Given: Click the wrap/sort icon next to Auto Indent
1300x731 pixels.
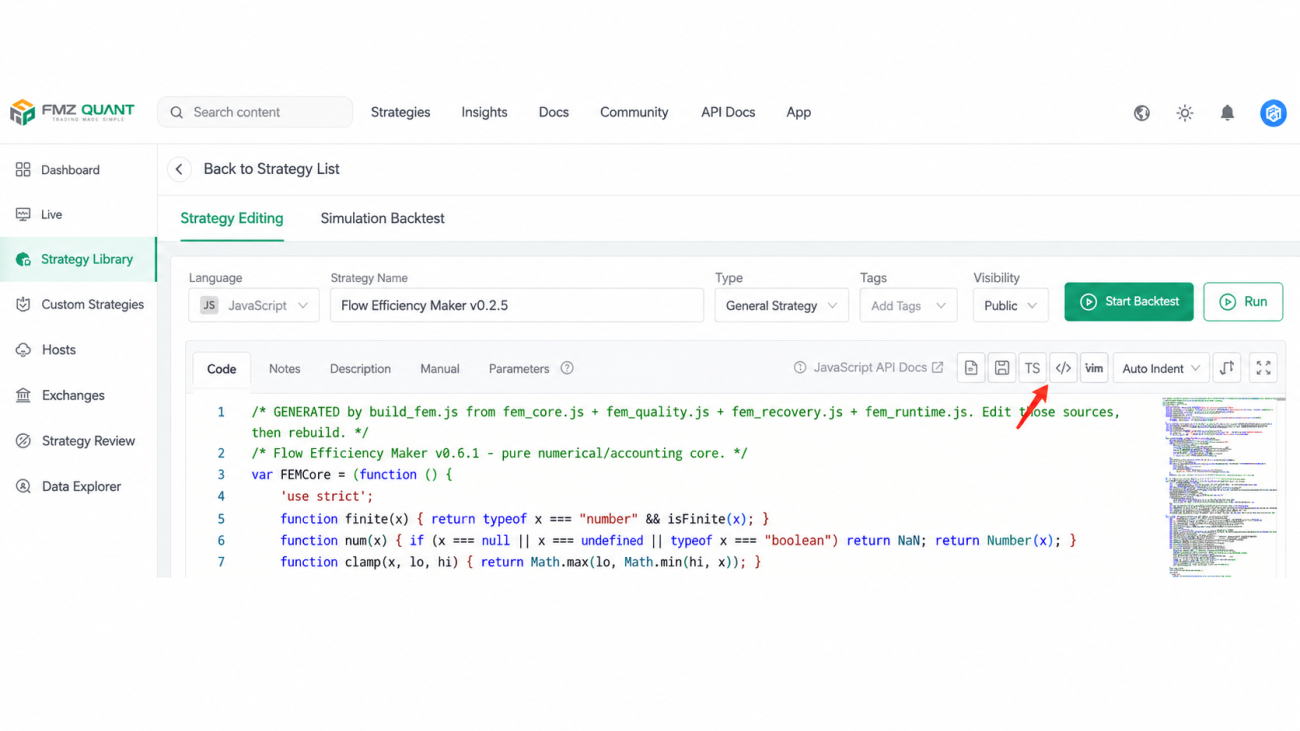Looking at the screenshot, I should tap(1227, 368).
